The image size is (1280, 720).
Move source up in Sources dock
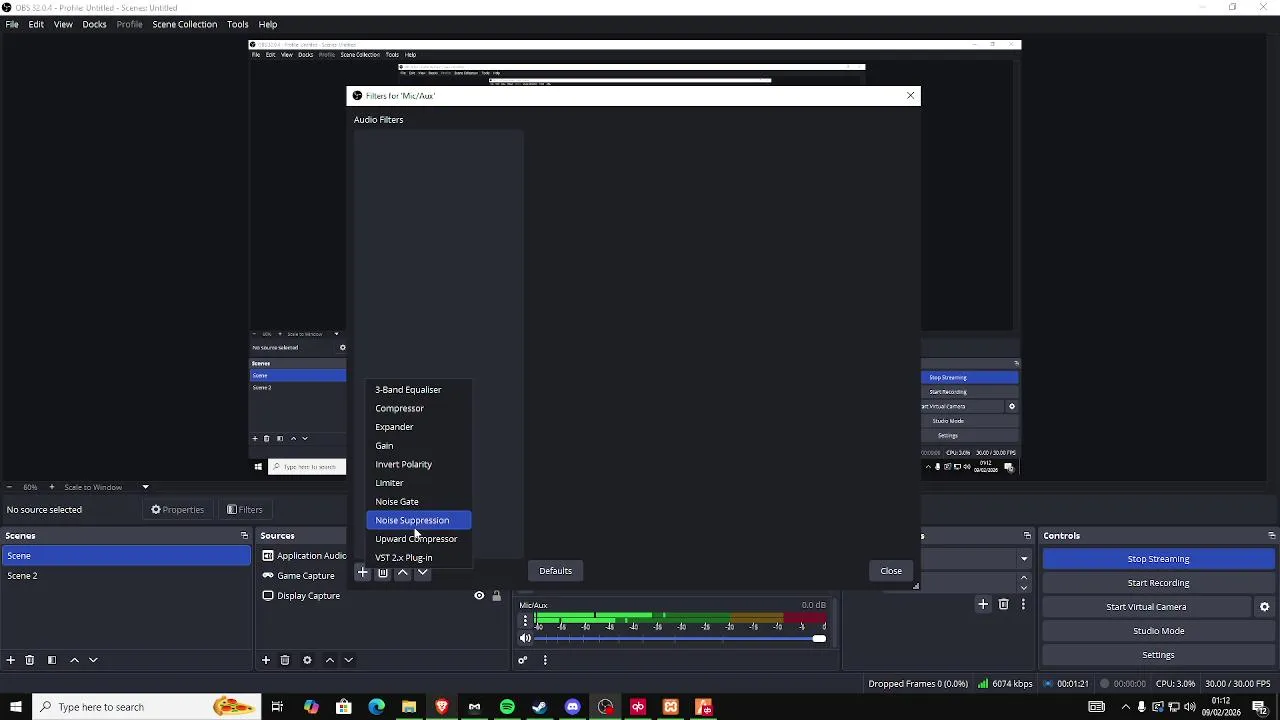pyautogui.click(x=329, y=660)
